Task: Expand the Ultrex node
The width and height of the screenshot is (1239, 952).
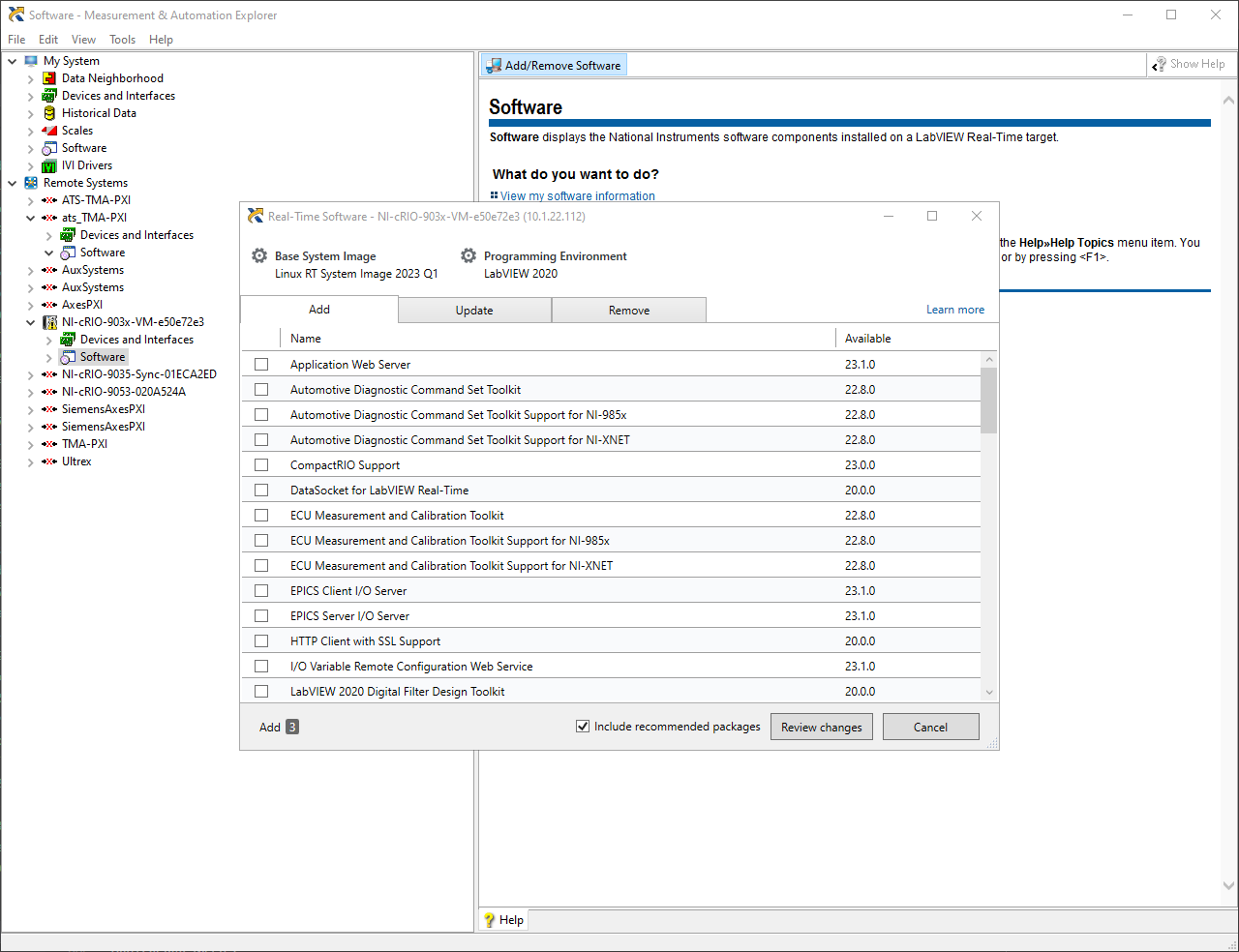Action: point(31,461)
